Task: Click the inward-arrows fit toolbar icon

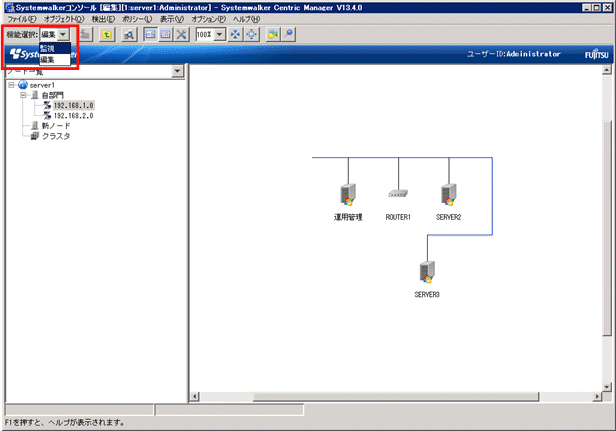Action: tap(235, 35)
